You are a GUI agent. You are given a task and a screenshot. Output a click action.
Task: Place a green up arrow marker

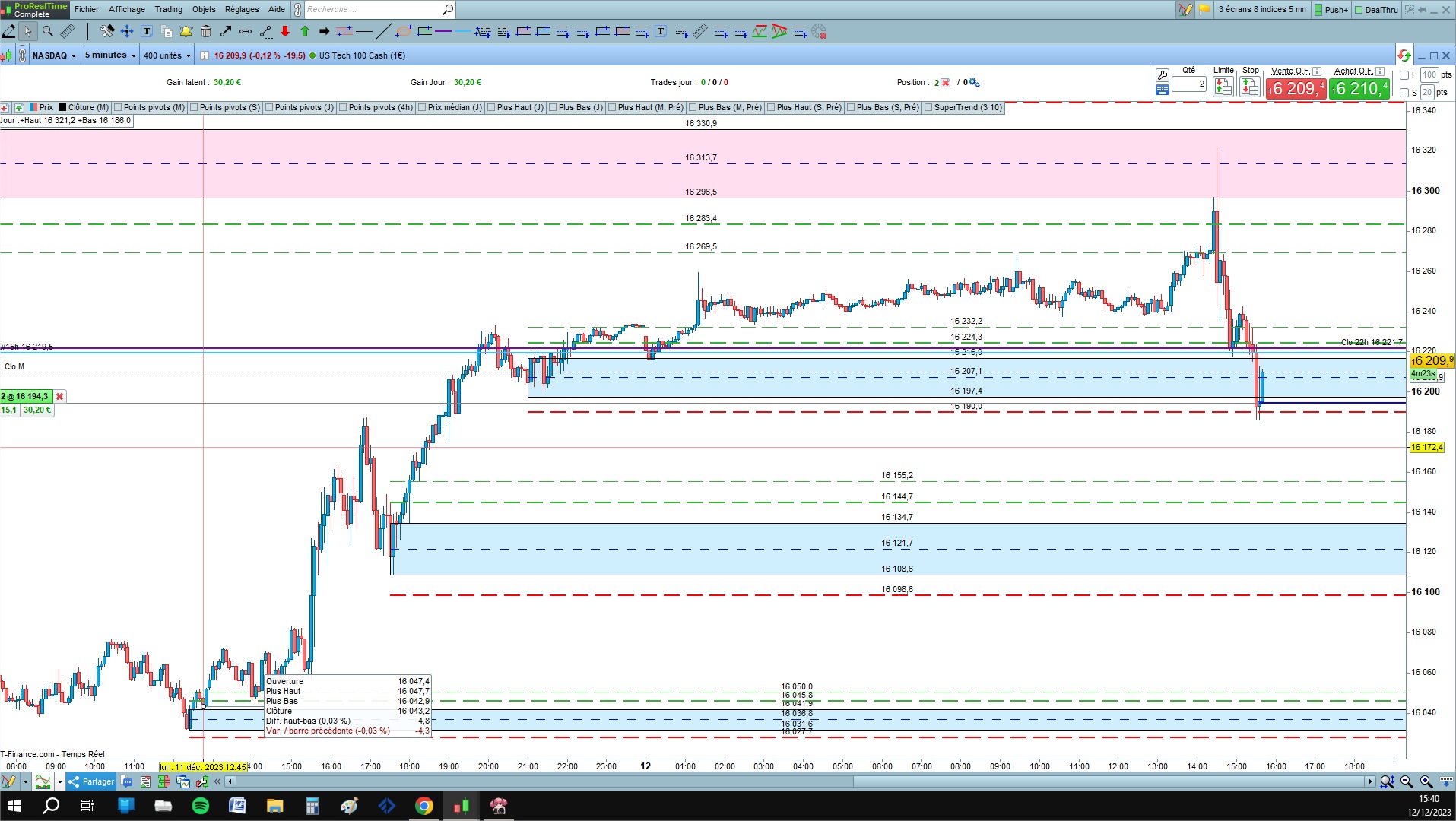click(x=305, y=31)
